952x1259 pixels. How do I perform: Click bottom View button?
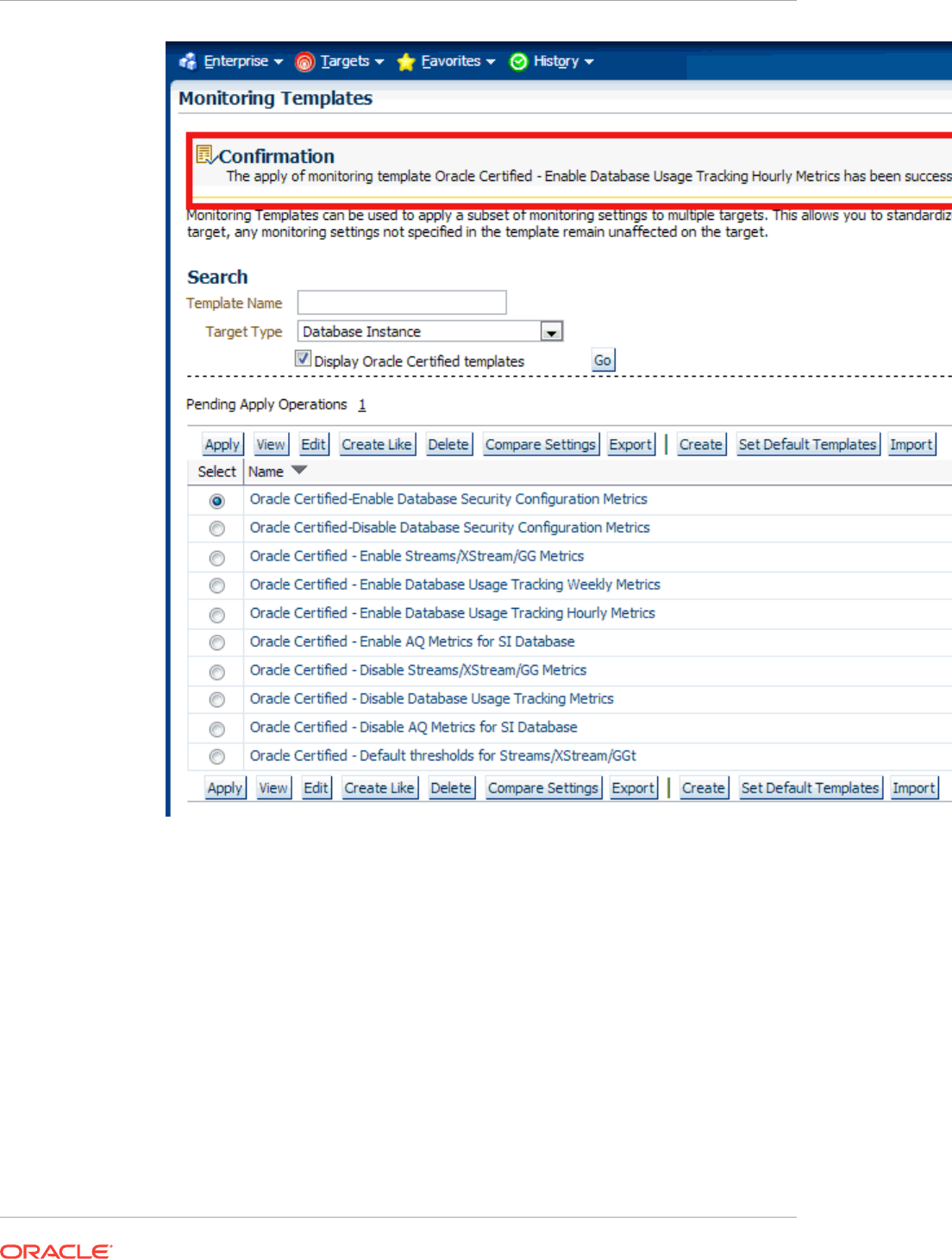(x=273, y=787)
